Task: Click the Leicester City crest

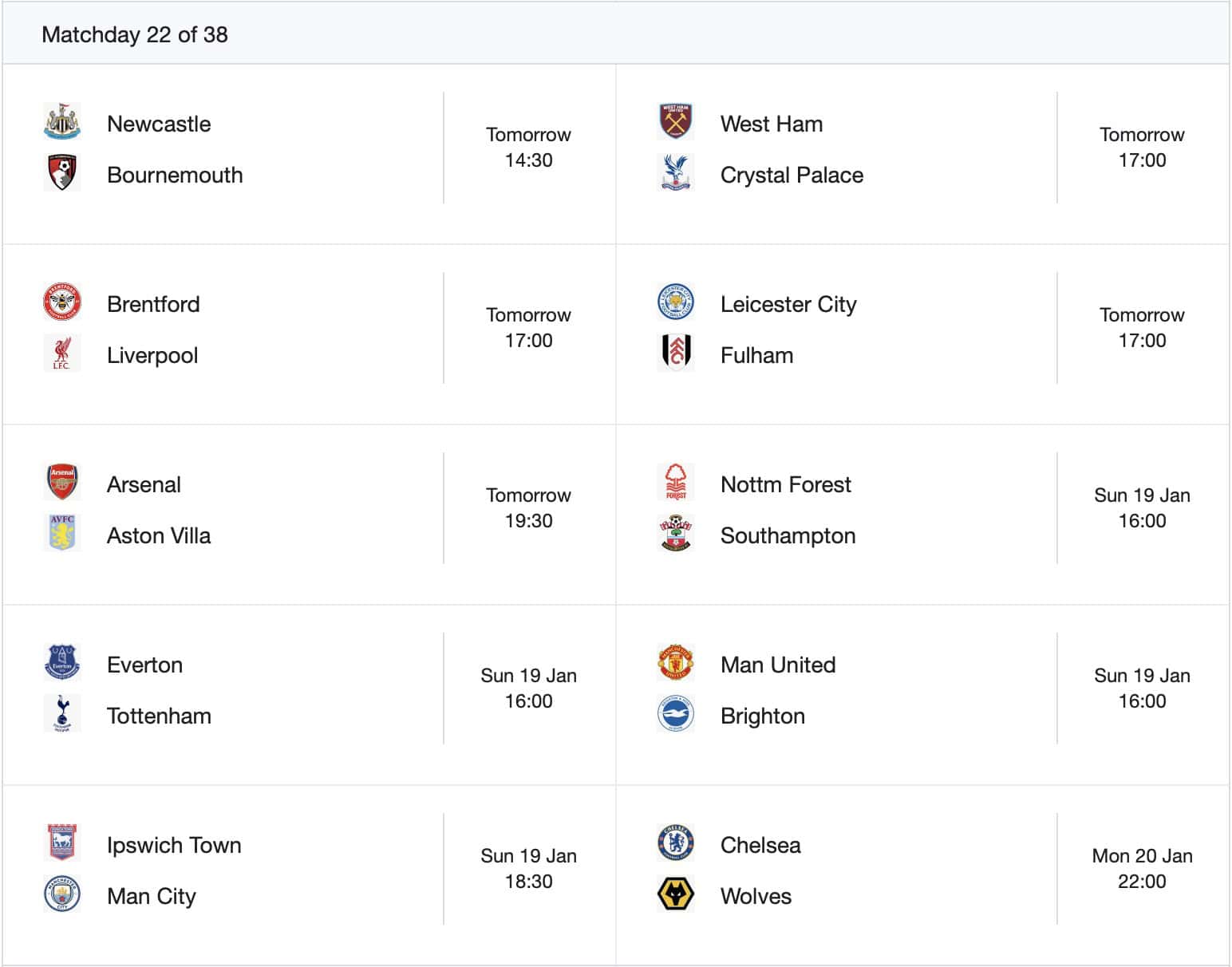Action: click(675, 302)
